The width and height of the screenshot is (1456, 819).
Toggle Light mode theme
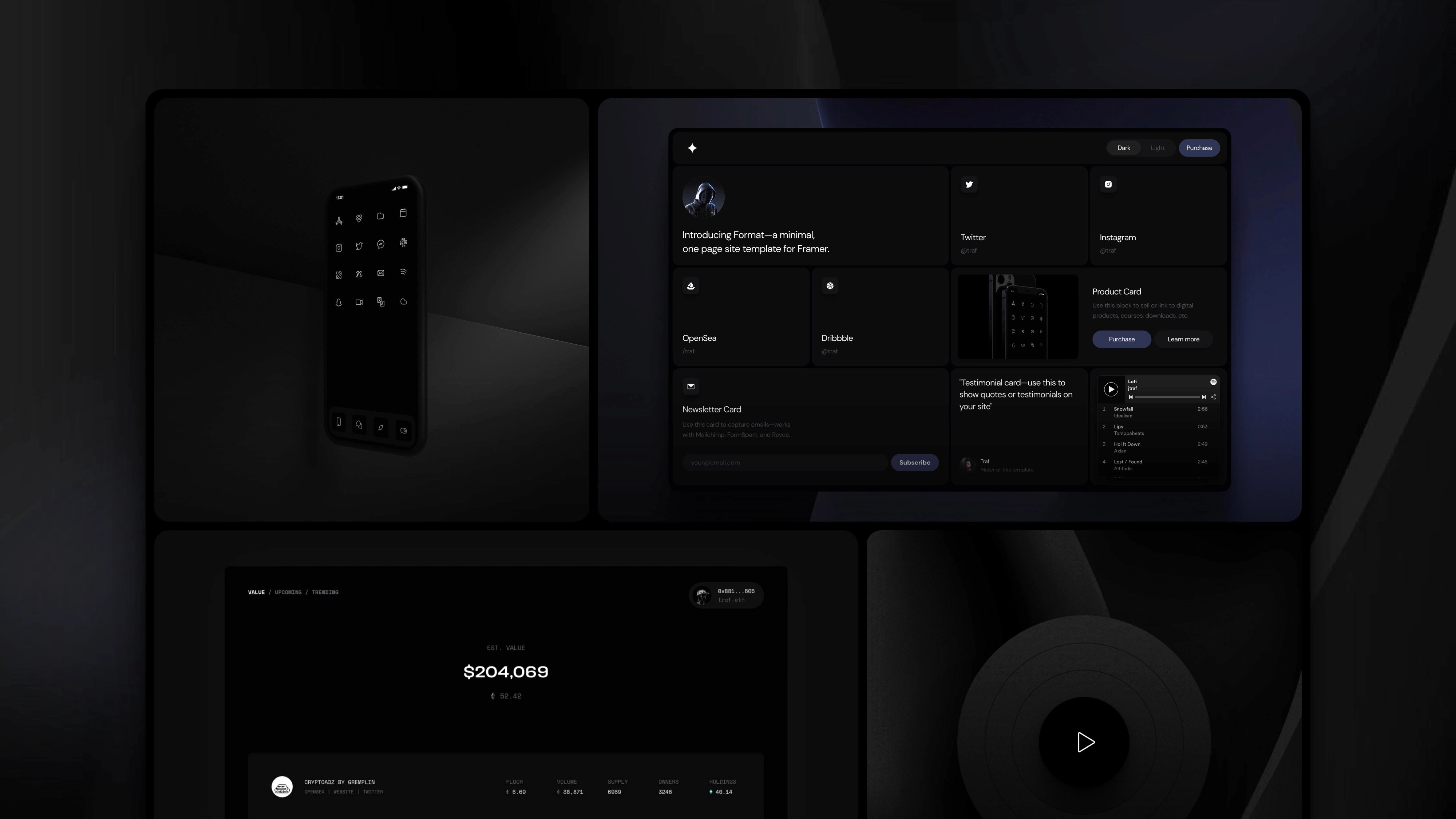pos(1158,148)
